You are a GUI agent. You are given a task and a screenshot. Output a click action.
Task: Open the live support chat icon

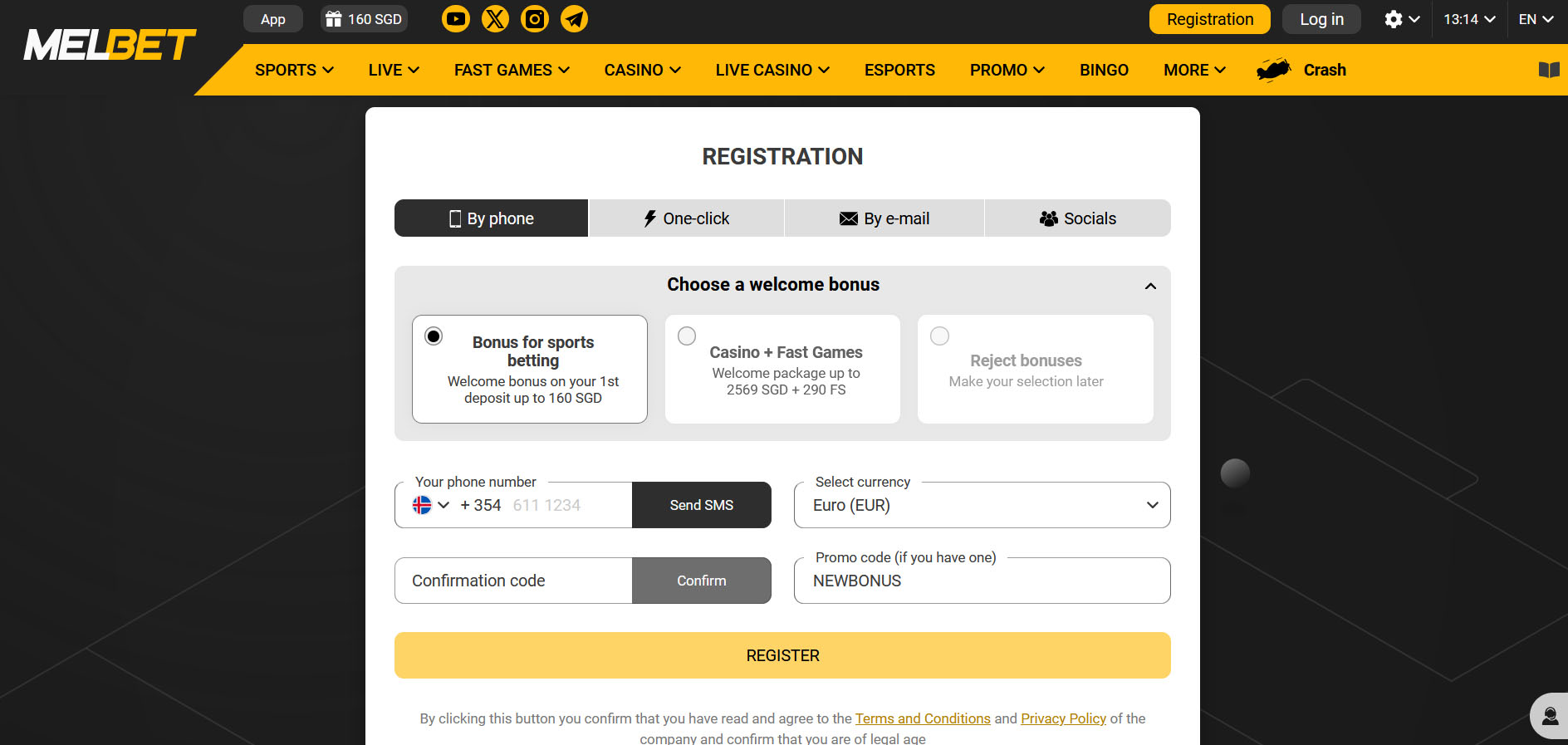coord(1550,716)
